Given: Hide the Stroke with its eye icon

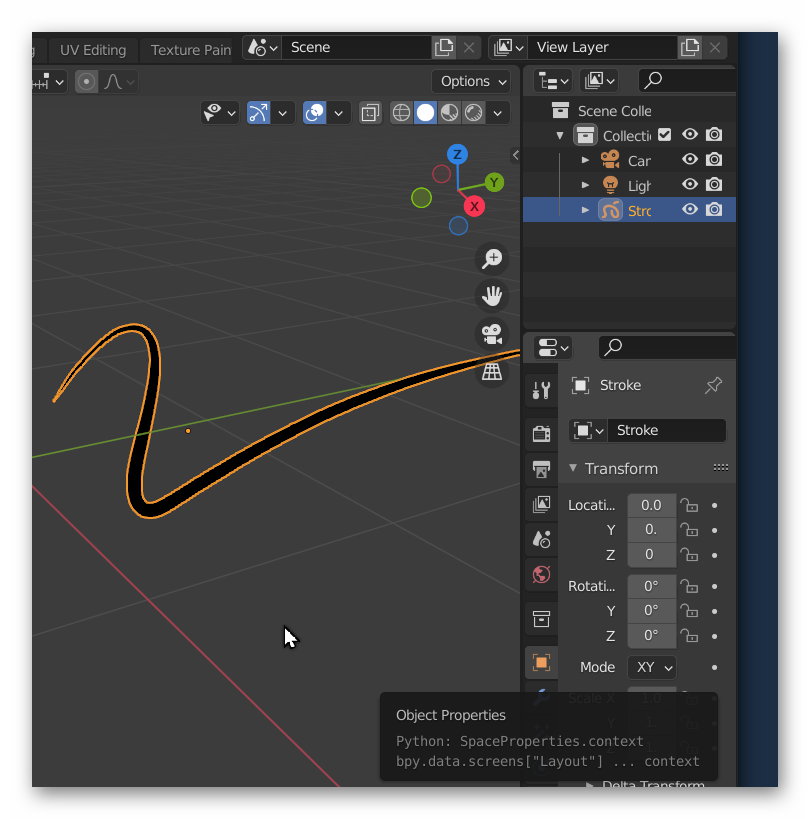Looking at the screenshot, I should pyautogui.click(x=690, y=209).
